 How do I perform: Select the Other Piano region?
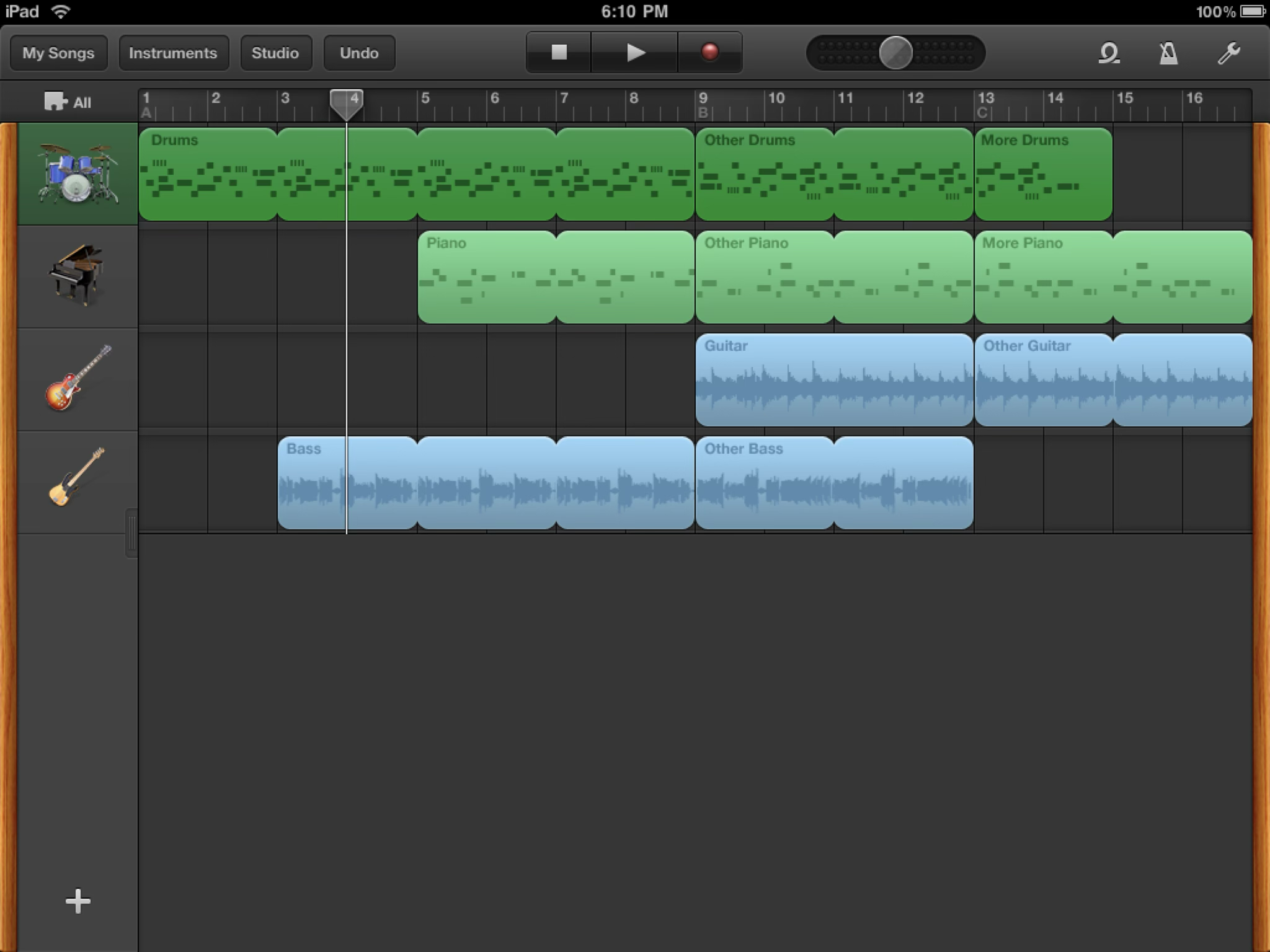[834, 277]
